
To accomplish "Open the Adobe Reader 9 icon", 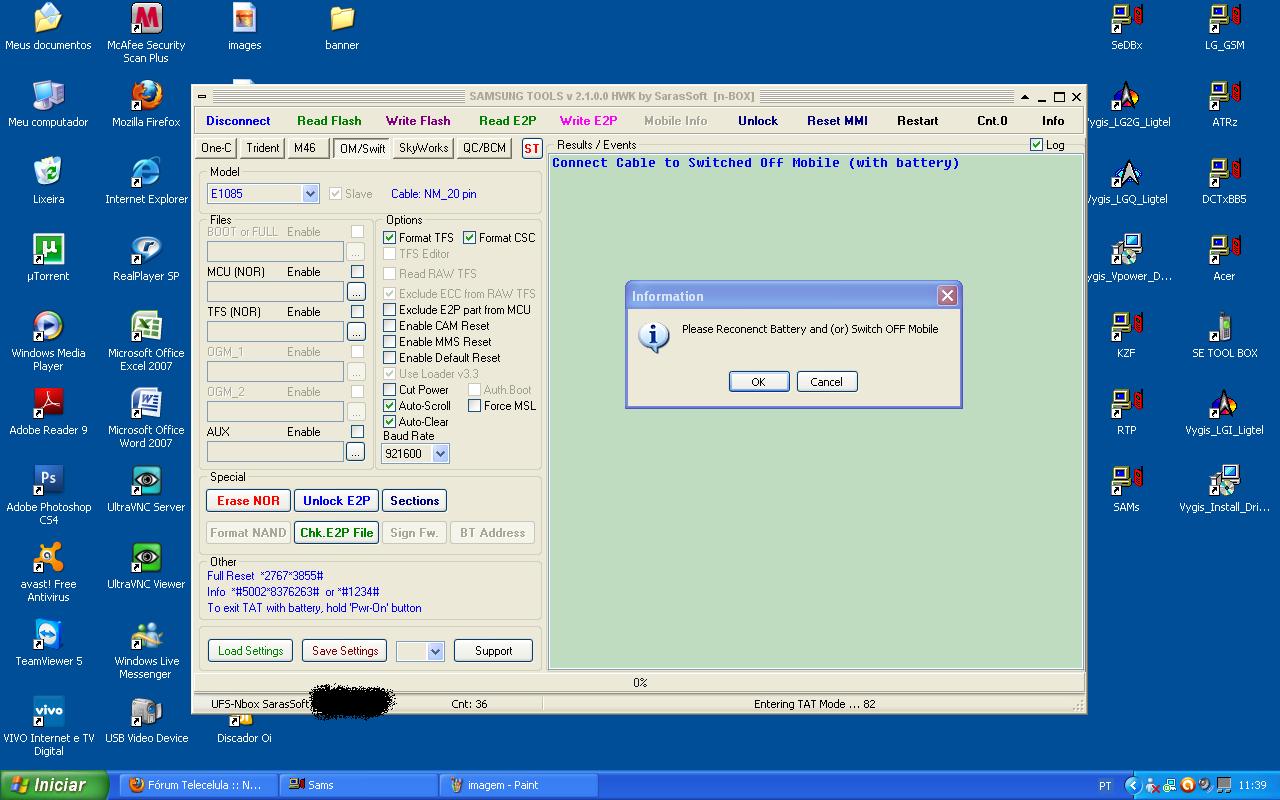I will [x=48, y=411].
